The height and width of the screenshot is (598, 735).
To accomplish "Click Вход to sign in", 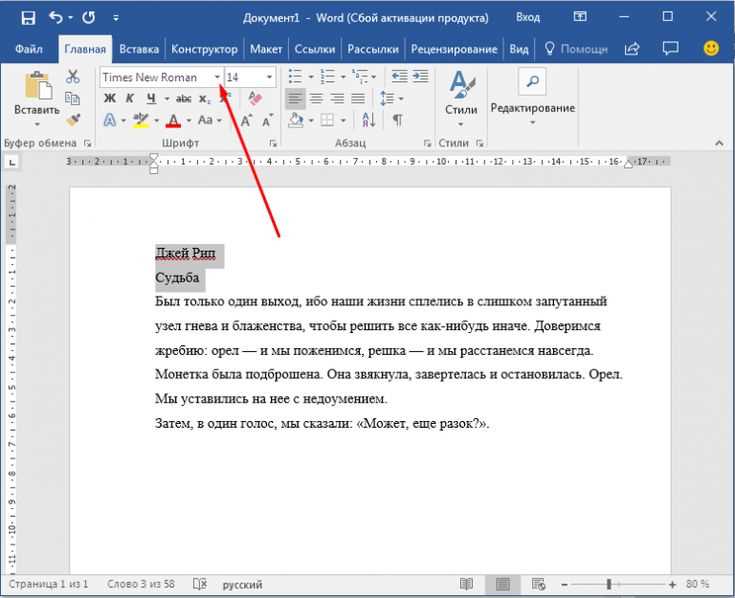I will tap(528, 18).
